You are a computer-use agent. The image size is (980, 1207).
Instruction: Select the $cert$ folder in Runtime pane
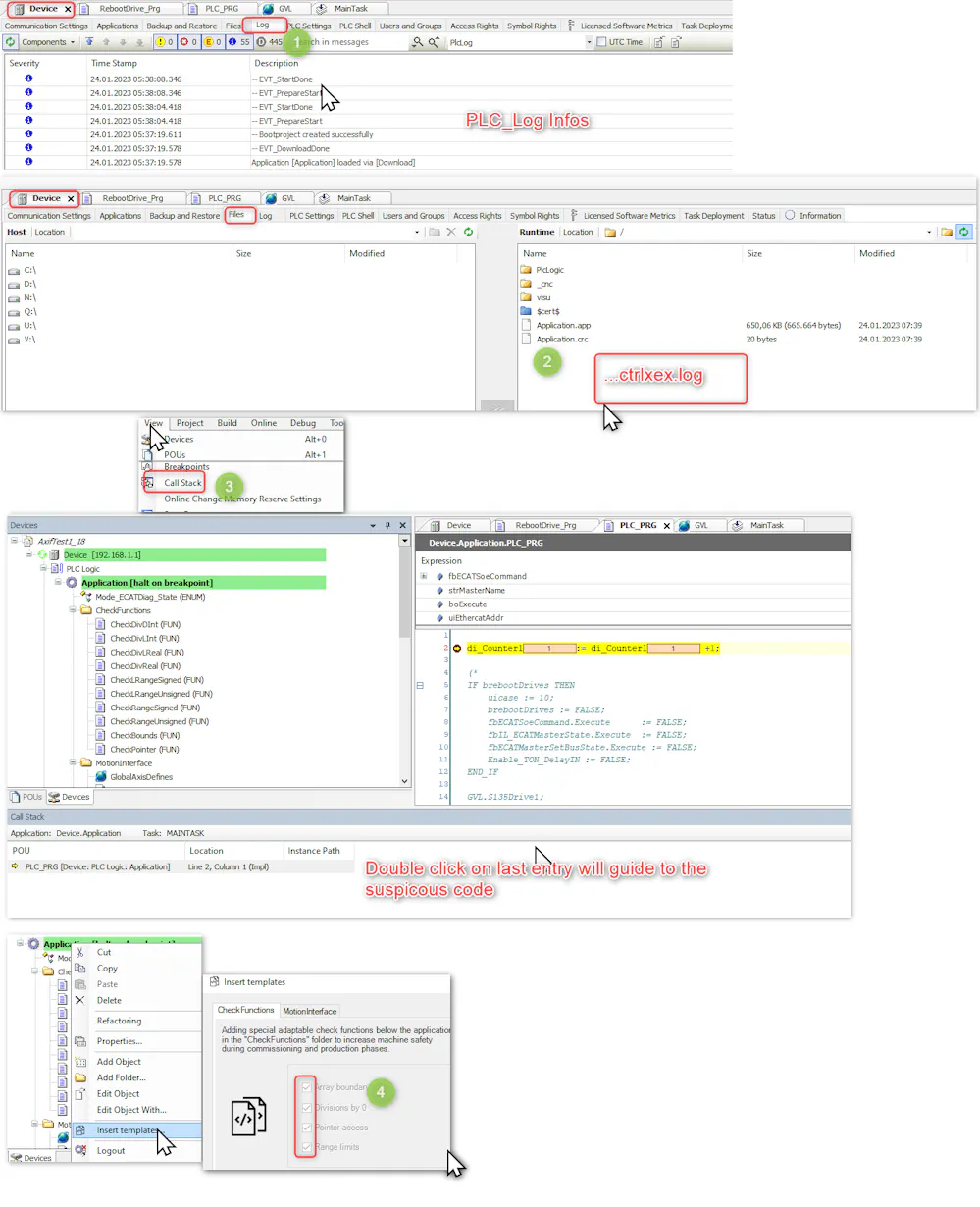540,311
